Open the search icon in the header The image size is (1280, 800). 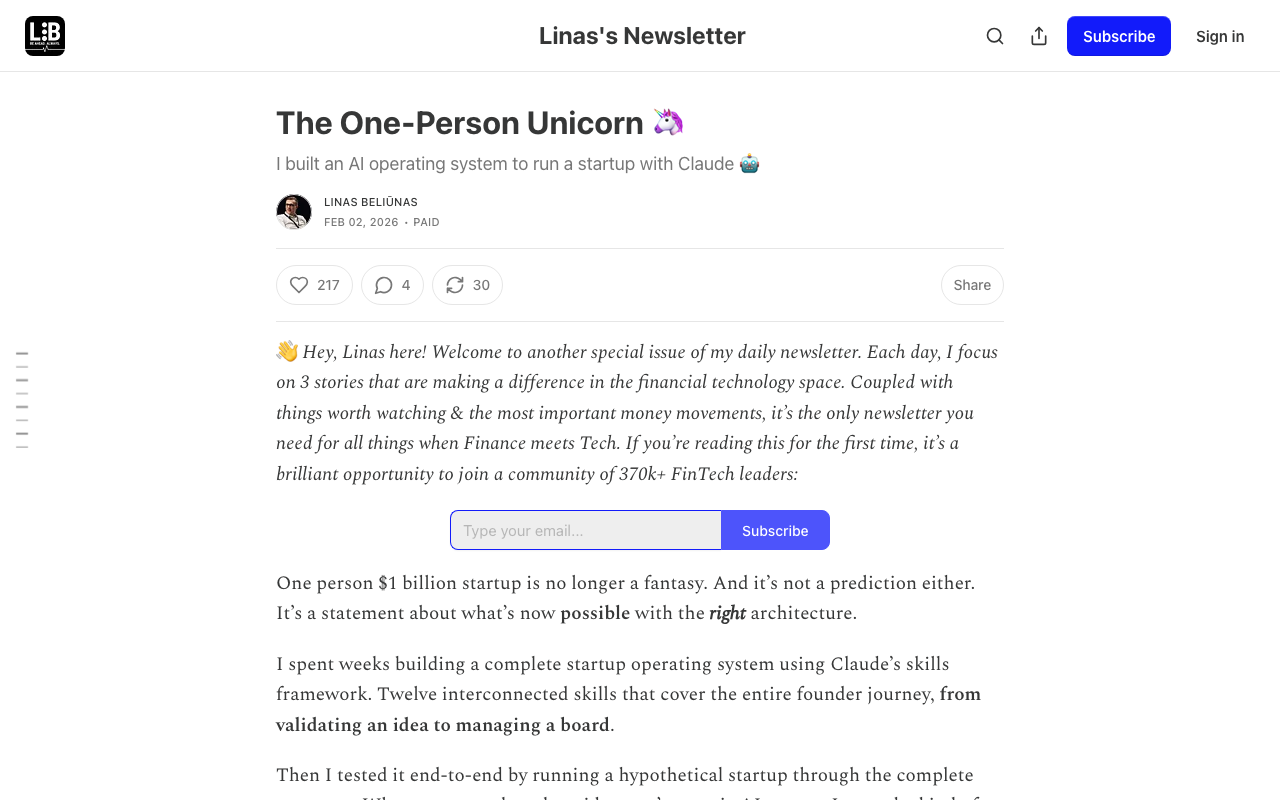(995, 35)
